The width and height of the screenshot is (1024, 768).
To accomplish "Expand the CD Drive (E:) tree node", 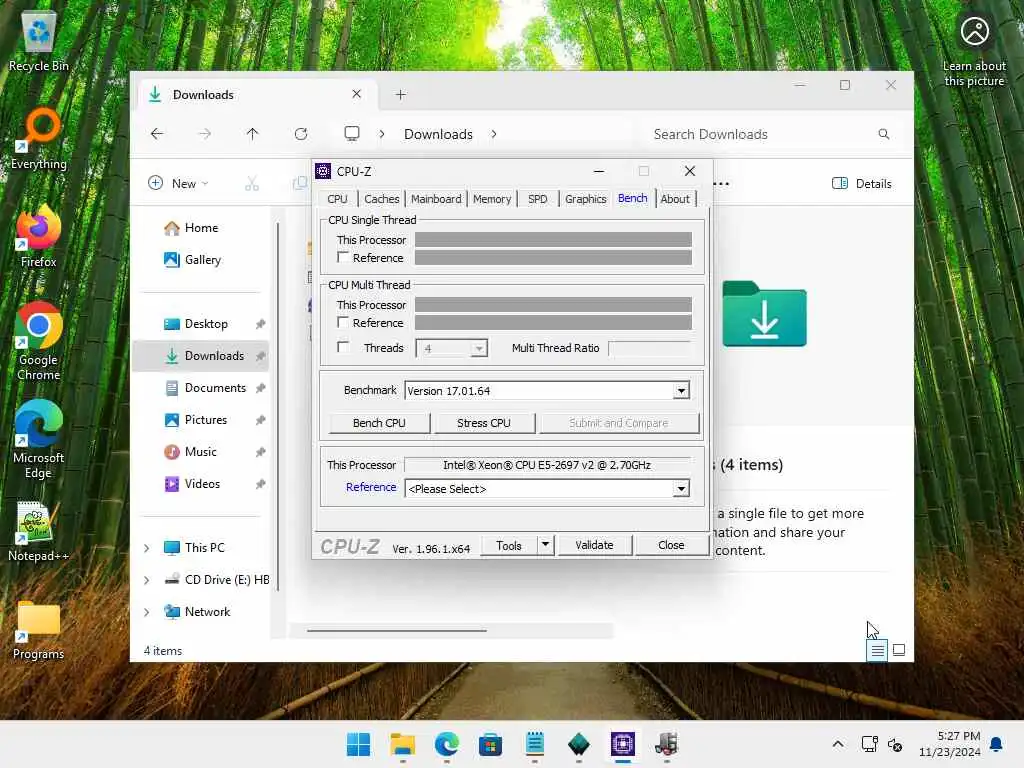I will pos(147,580).
